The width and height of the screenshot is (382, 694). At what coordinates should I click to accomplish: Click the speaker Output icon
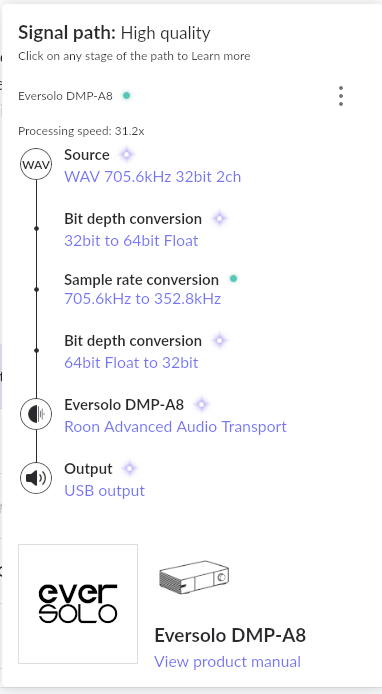[36, 478]
